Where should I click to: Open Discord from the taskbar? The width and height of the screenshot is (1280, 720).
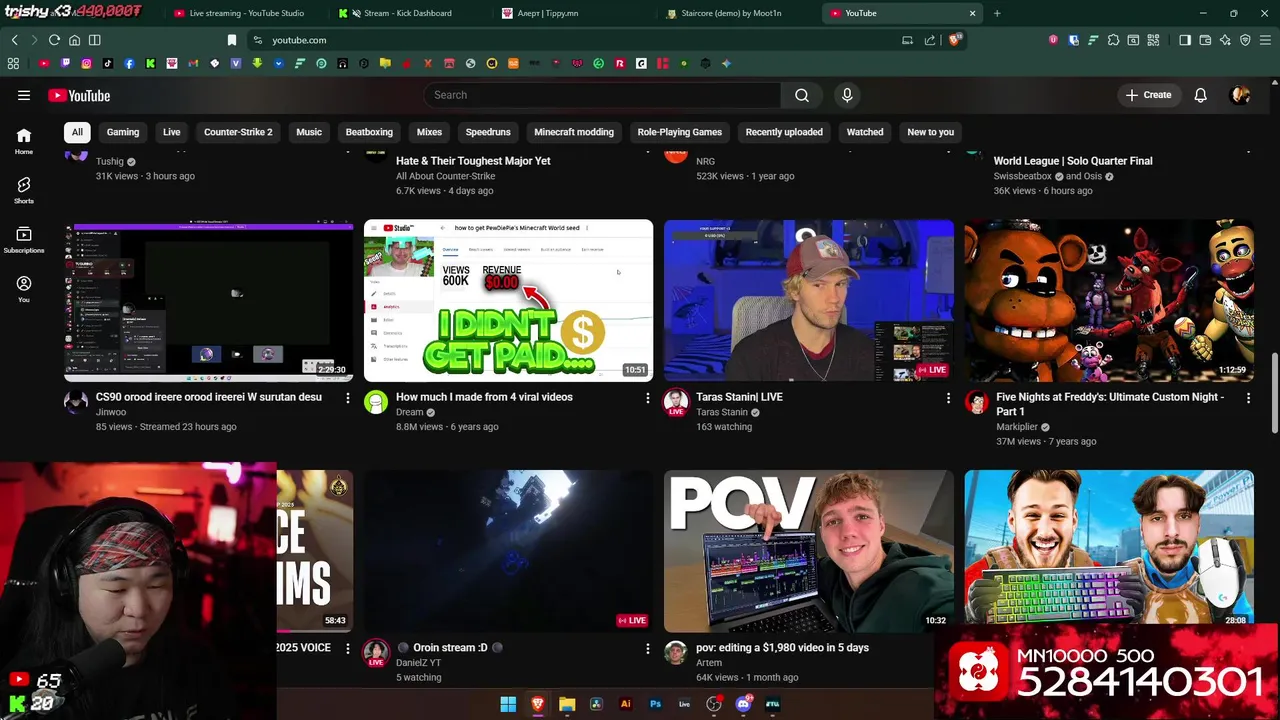pos(743,704)
